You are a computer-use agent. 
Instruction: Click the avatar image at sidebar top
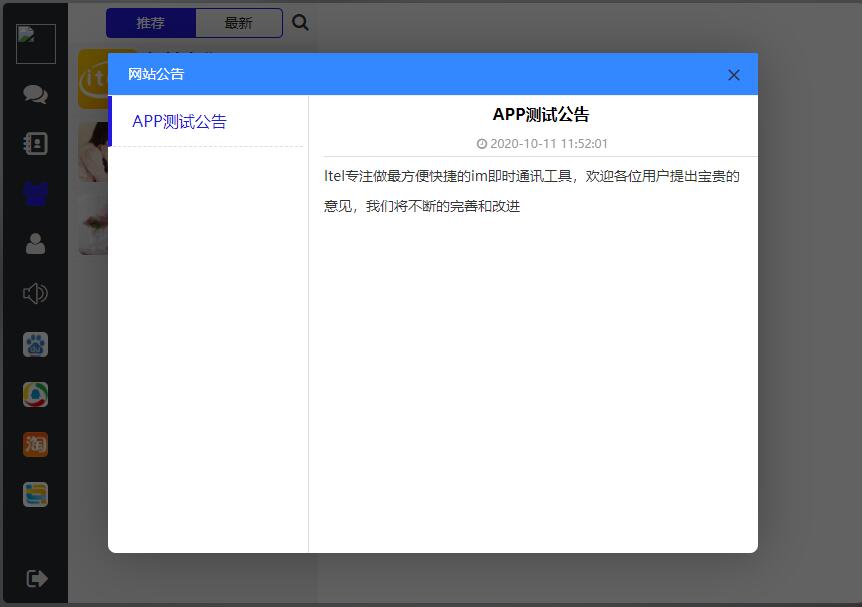pyautogui.click(x=36, y=44)
